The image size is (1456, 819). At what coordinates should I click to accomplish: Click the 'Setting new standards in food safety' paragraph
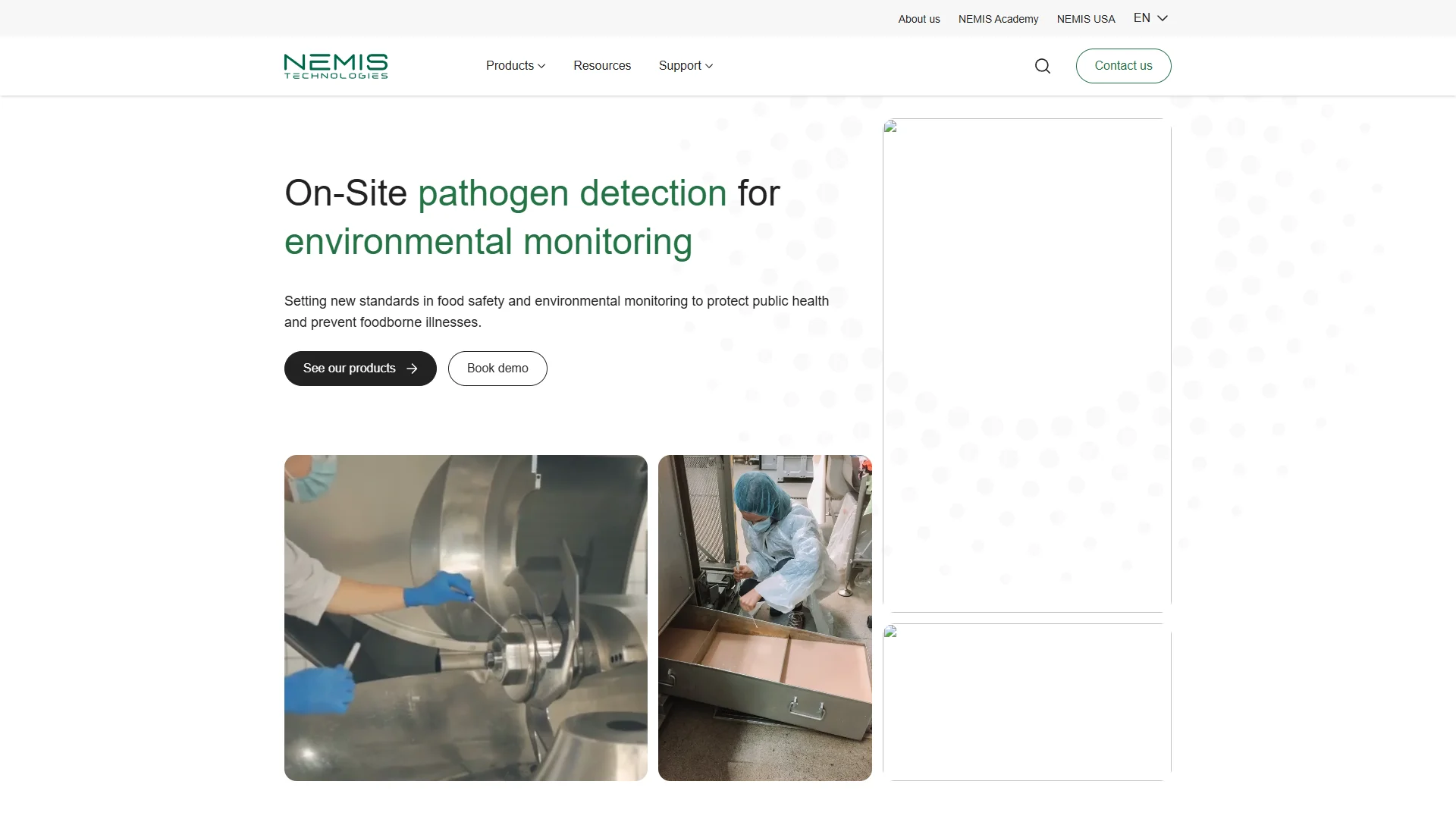(x=557, y=312)
